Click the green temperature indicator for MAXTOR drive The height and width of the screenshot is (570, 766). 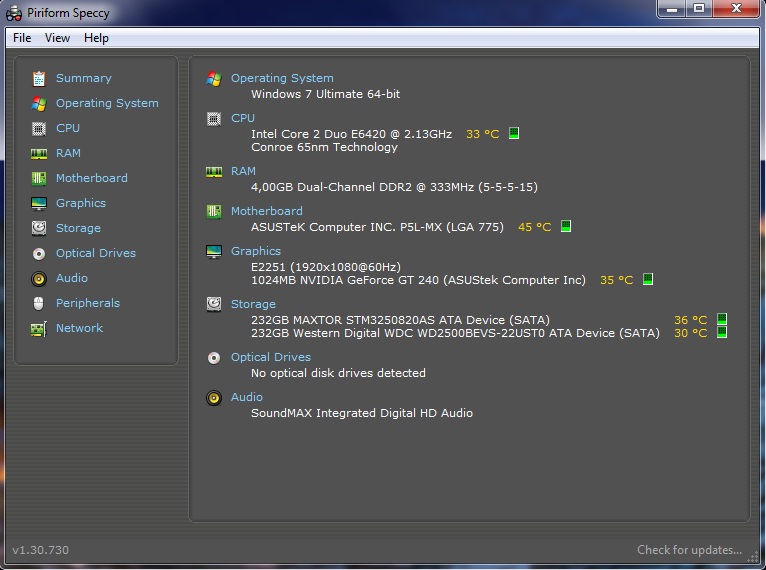[x=722, y=319]
